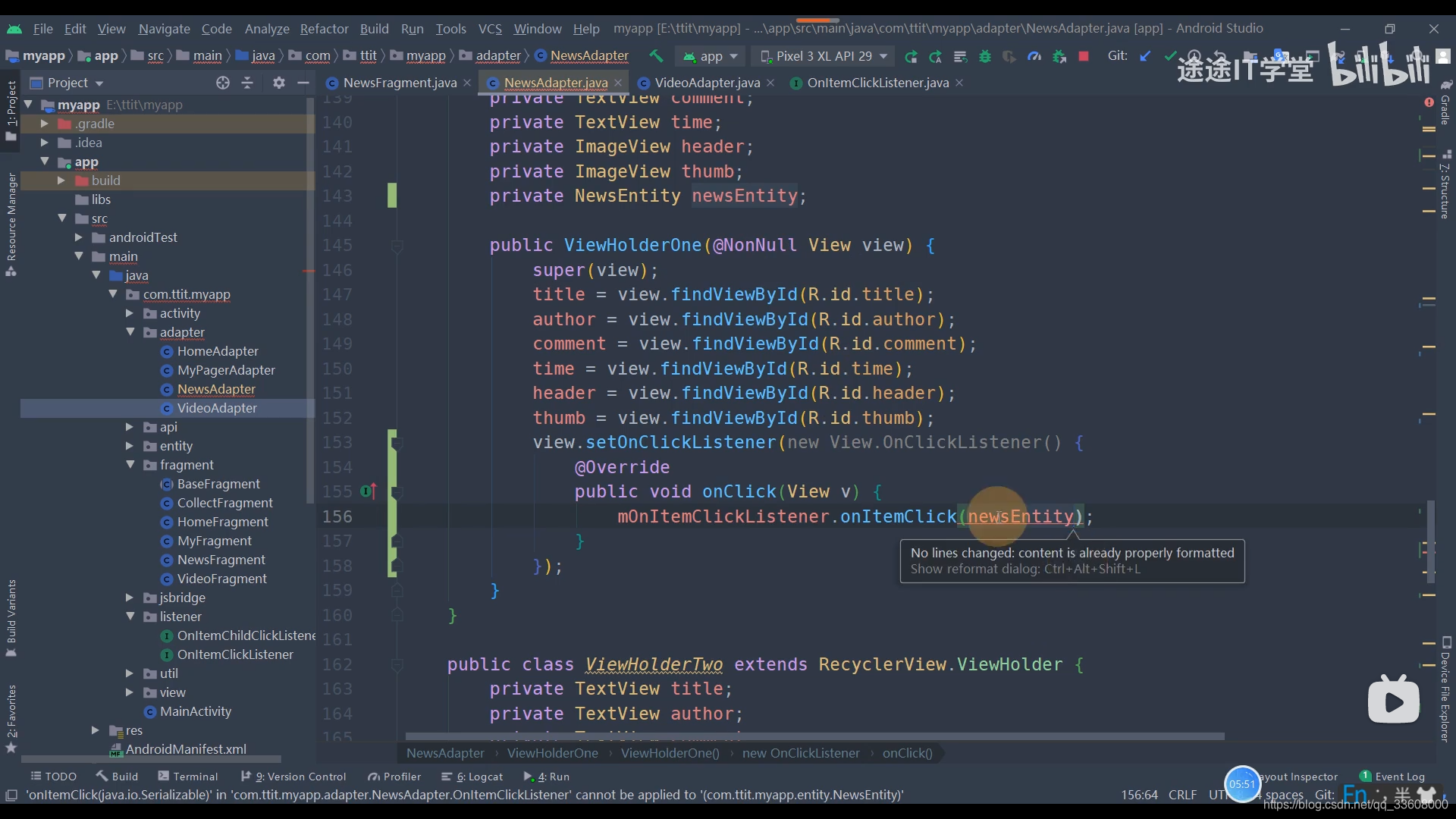Expand the build folder
The height and width of the screenshot is (819, 1456).
tap(61, 180)
